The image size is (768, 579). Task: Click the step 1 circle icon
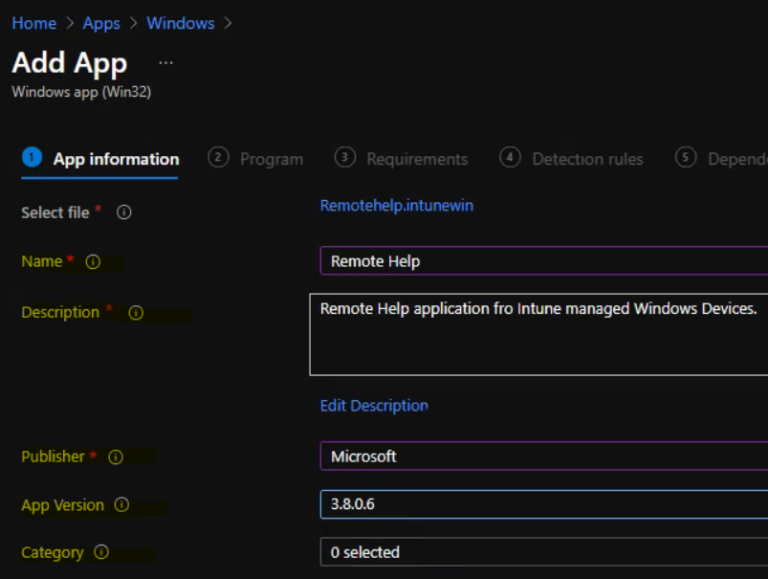click(x=32, y=158)
